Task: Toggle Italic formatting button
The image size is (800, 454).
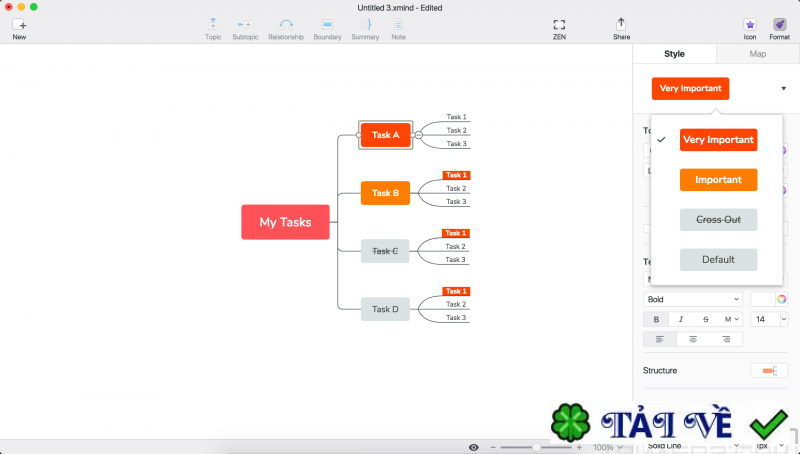Action: [681, 319]
